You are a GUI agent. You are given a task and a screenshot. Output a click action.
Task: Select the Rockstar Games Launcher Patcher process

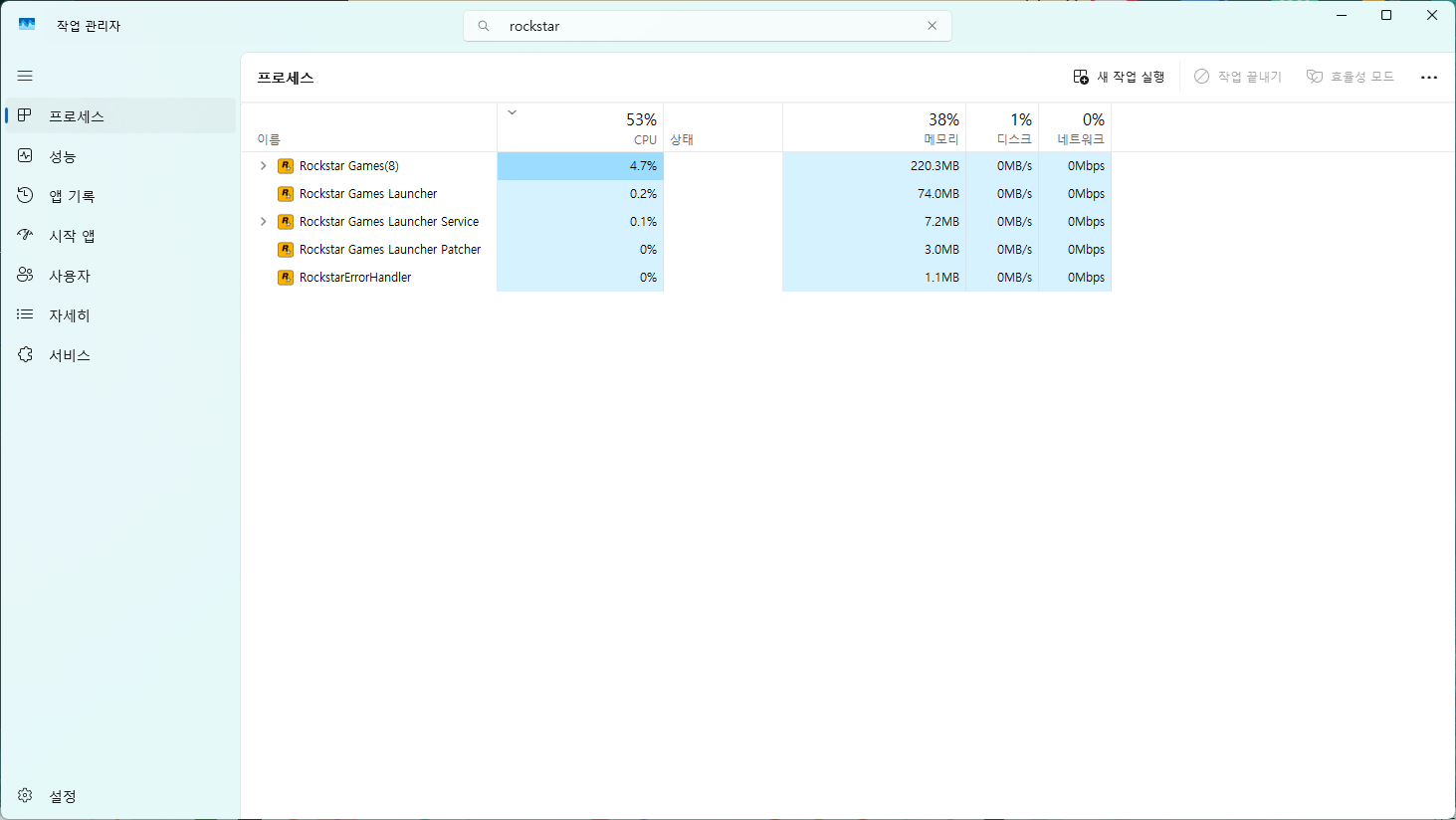[x=389, y=250]
